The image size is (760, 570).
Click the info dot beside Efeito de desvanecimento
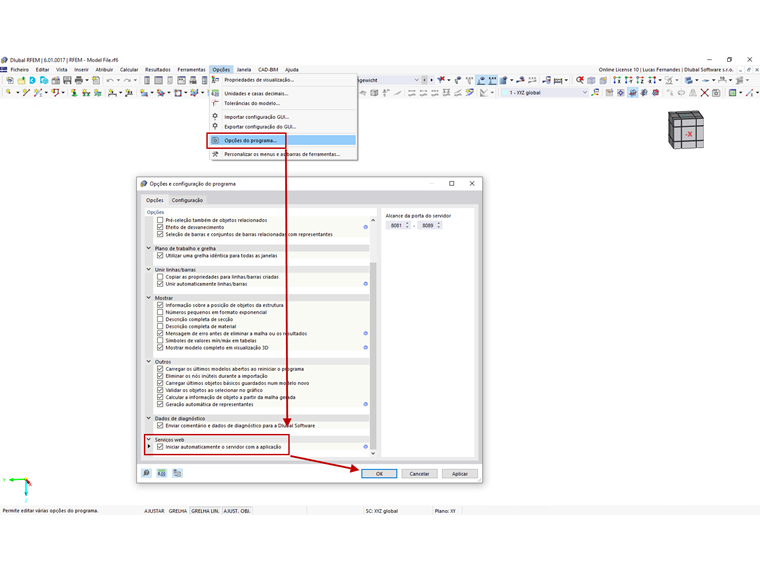point(365,227)
